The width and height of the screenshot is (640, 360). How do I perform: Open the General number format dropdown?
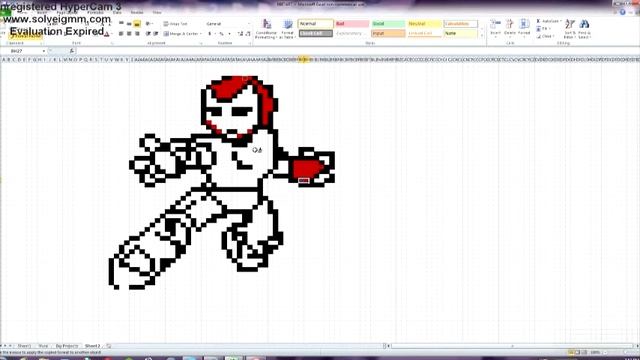pos(228,24)
